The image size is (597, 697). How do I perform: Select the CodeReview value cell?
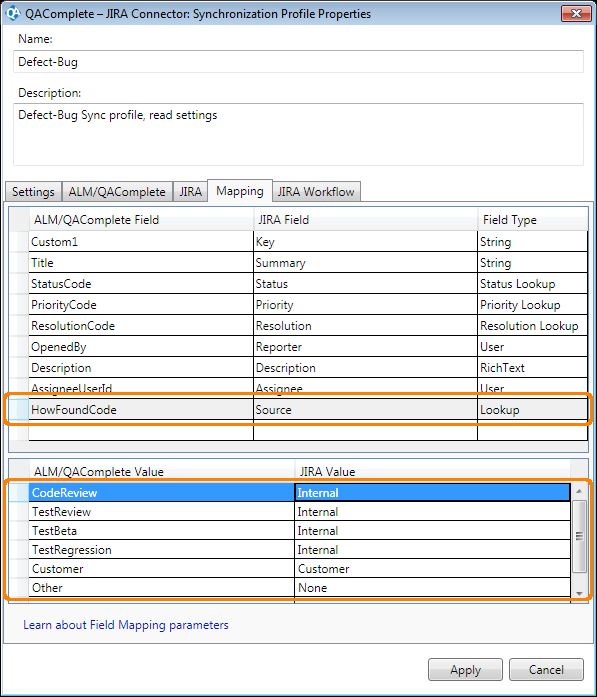(x=162, y=493)
